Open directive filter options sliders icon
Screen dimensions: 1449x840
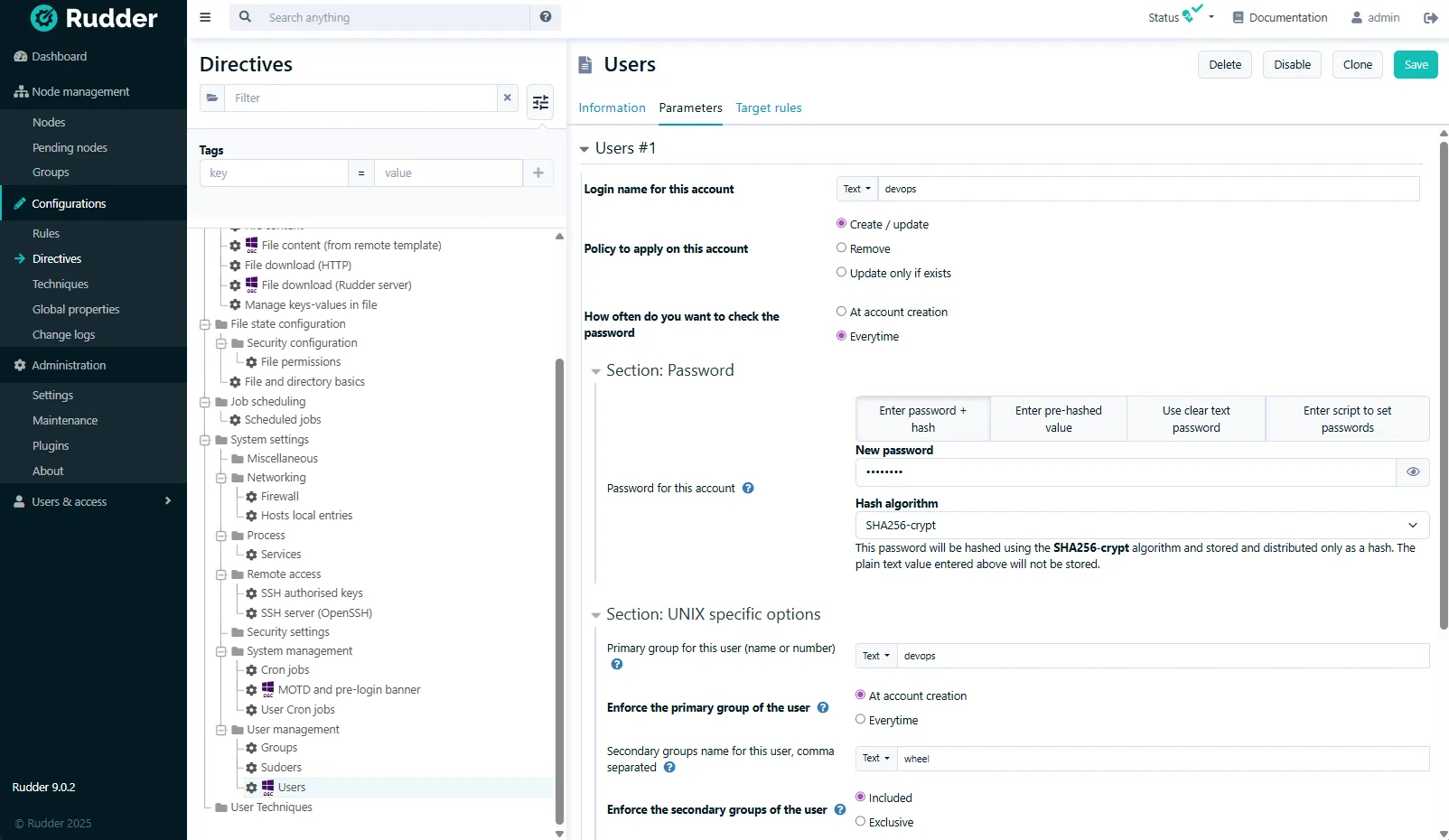click(540, 103)
